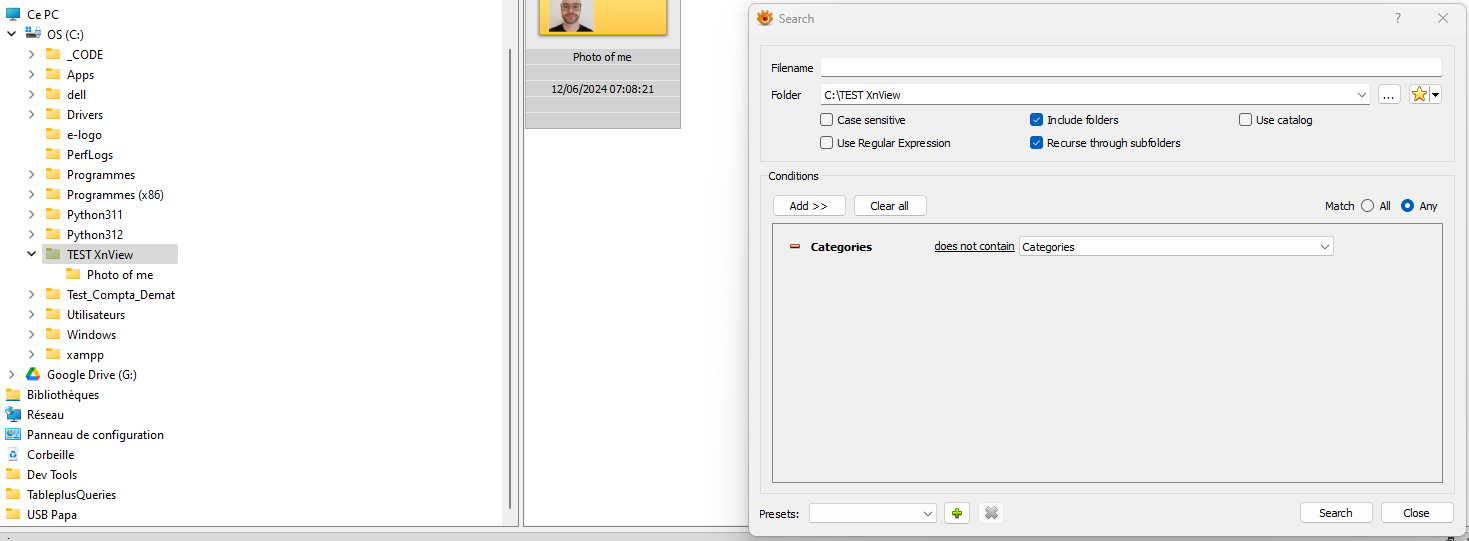Click the bold Categories condition label

tap(841, 247)
